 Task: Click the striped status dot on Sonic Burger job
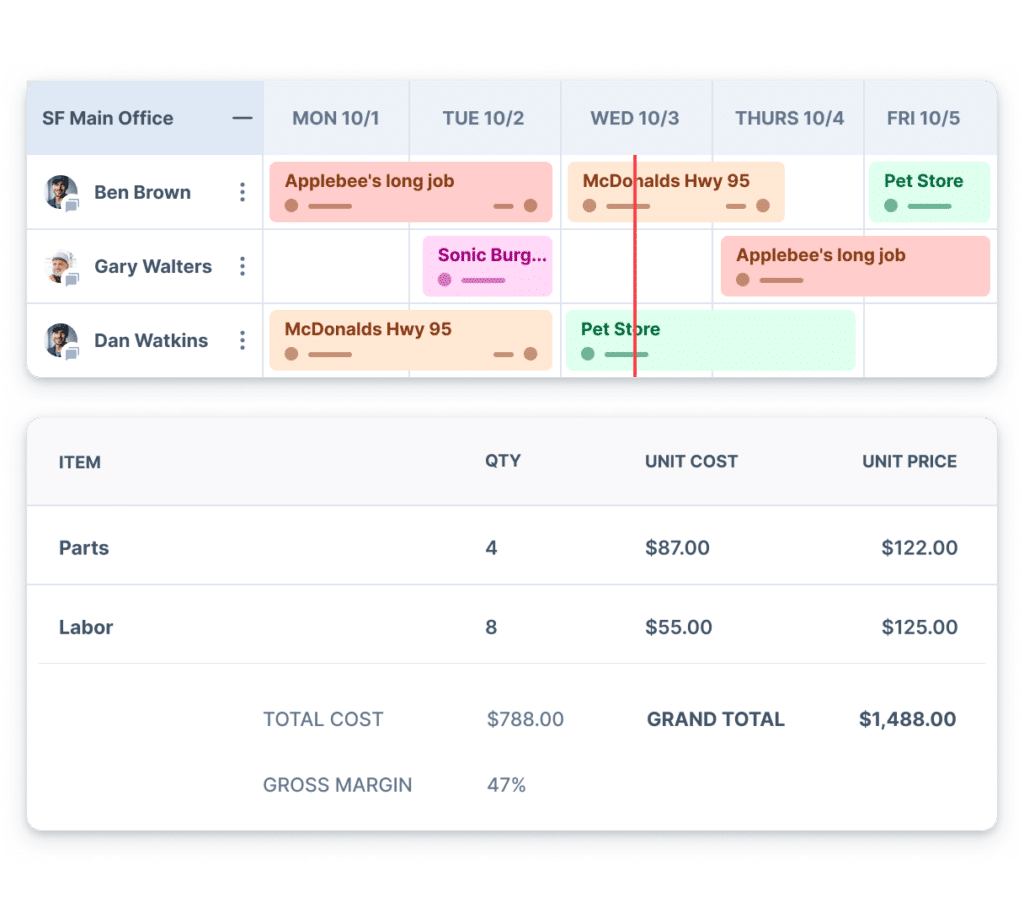point(445,280)
